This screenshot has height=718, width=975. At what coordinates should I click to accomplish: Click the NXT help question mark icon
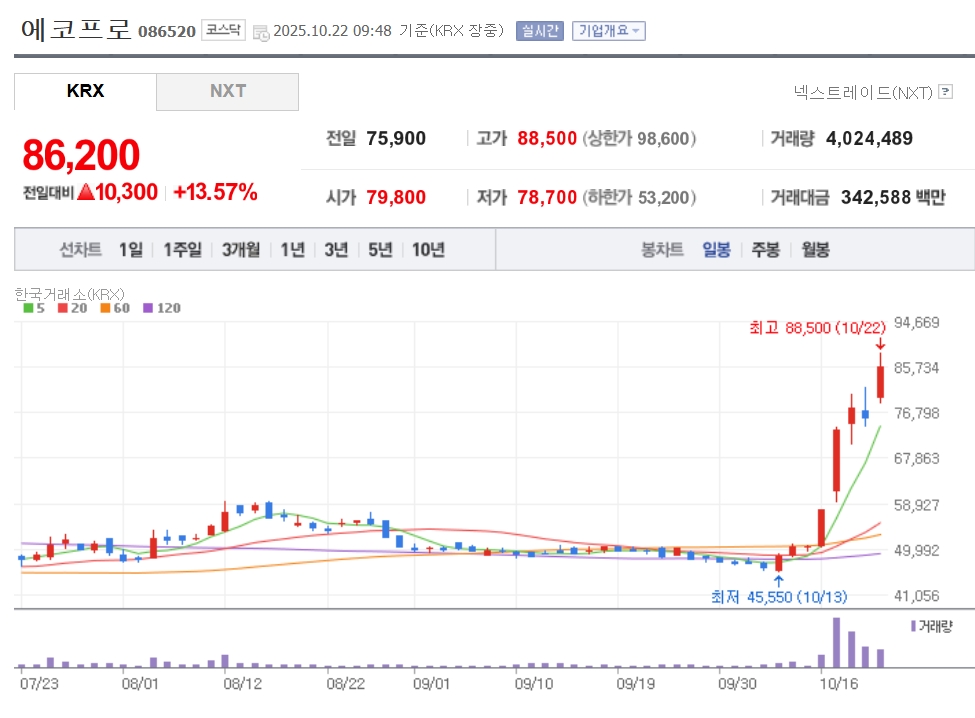pyautogui.click(x=946, y=92)
